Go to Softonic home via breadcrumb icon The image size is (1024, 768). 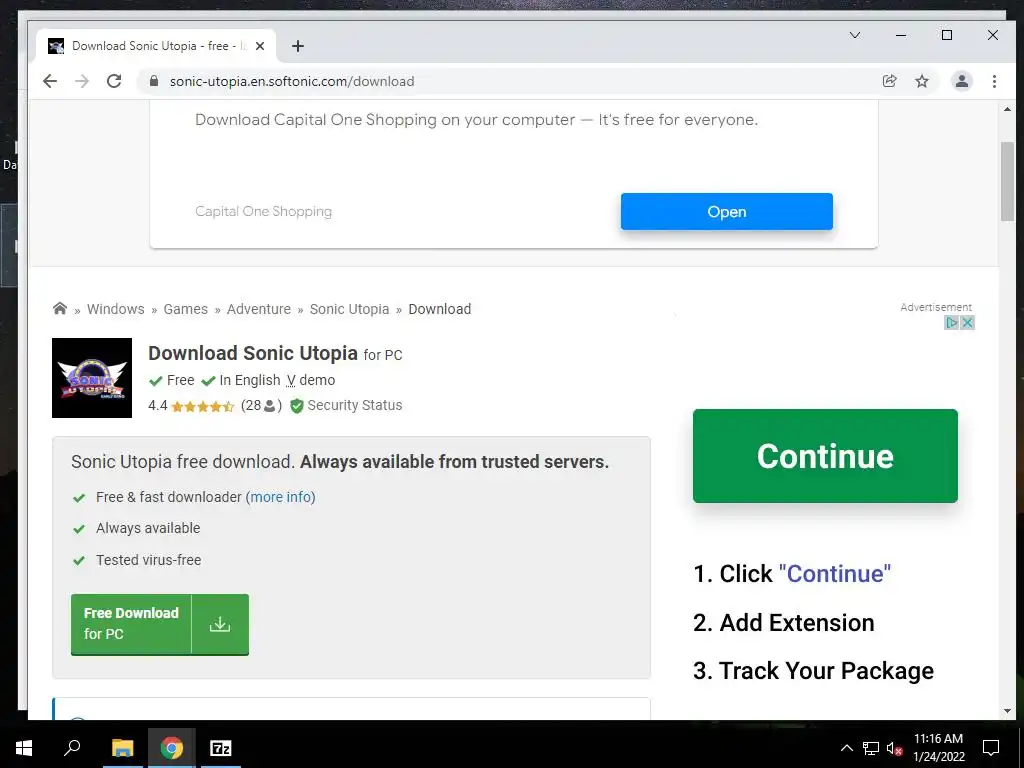click(60, 308)
